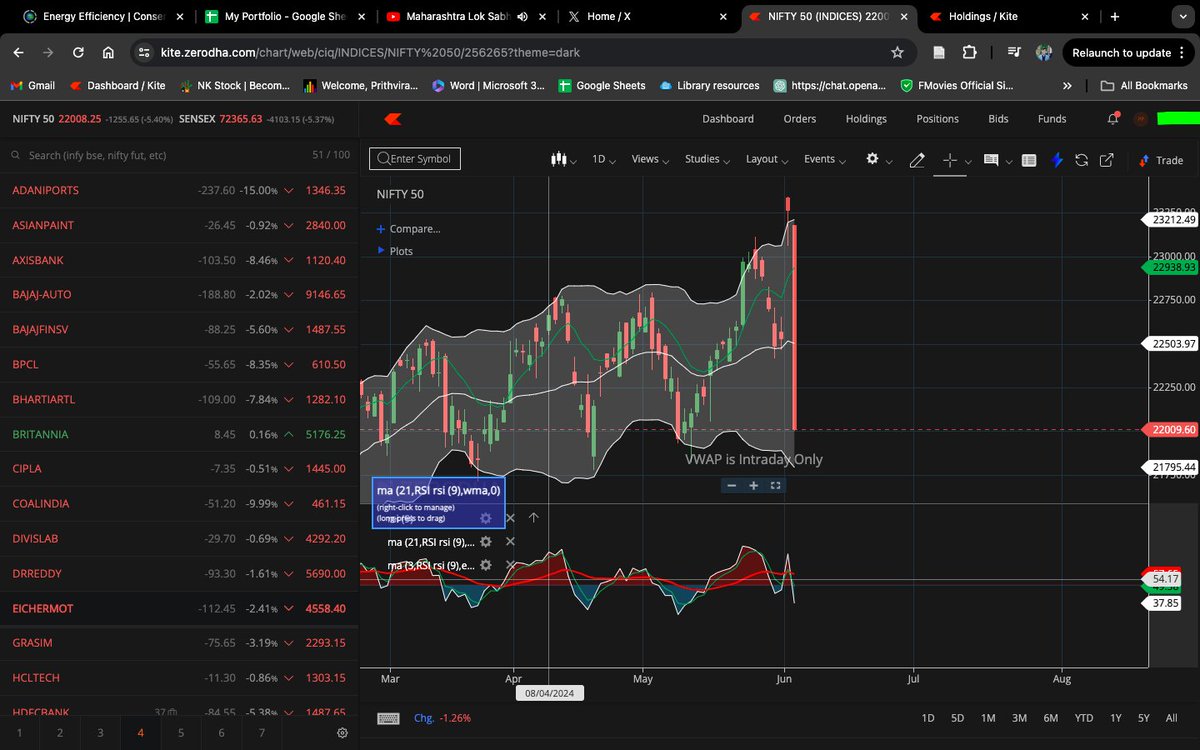Open marketwatch settings gear
The height and width of the screenshot is (750, 1200).
coord(342,733)
